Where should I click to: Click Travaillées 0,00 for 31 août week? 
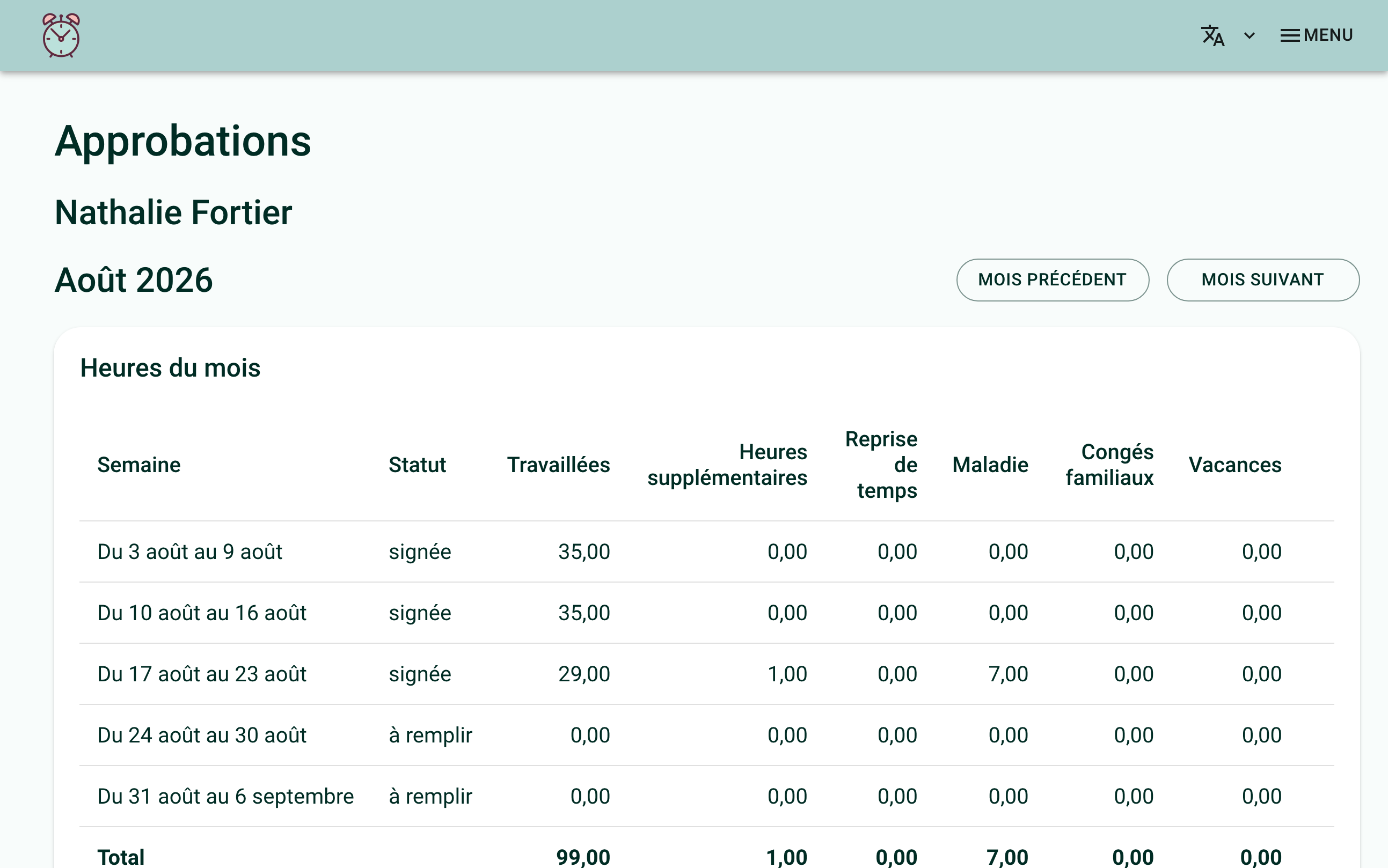coord(590,796)
